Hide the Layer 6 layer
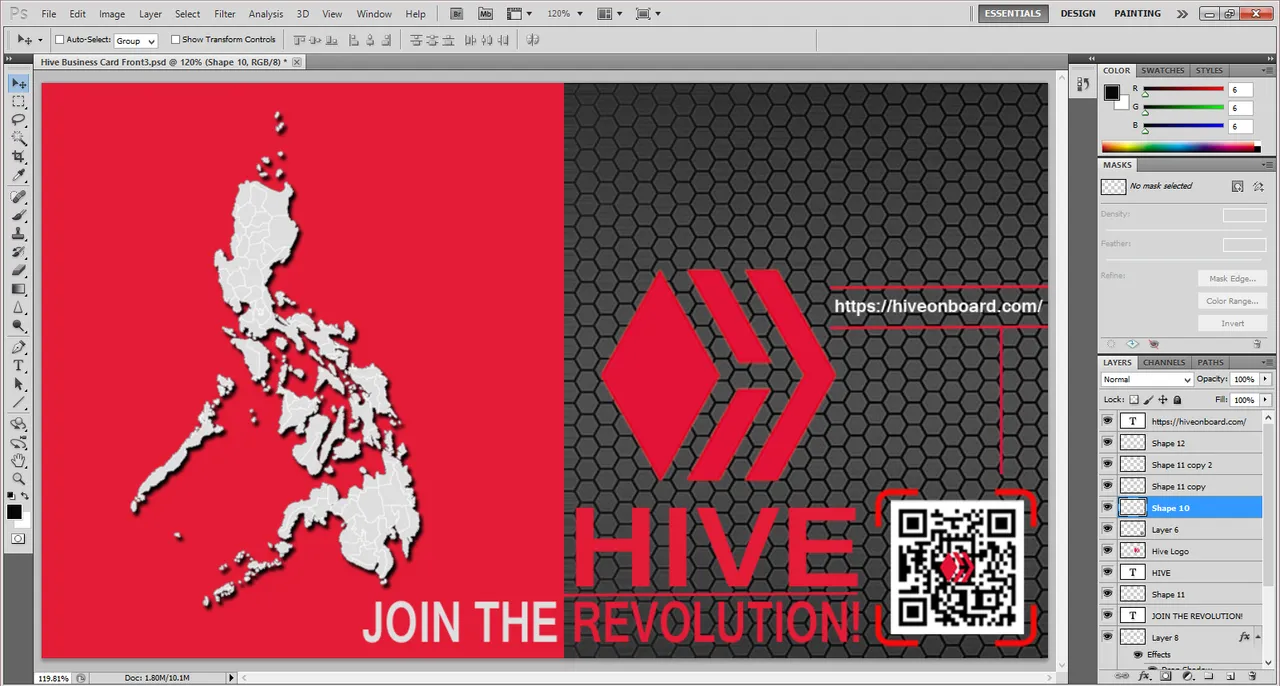The image size is (1280, 686). (1107, 530)
